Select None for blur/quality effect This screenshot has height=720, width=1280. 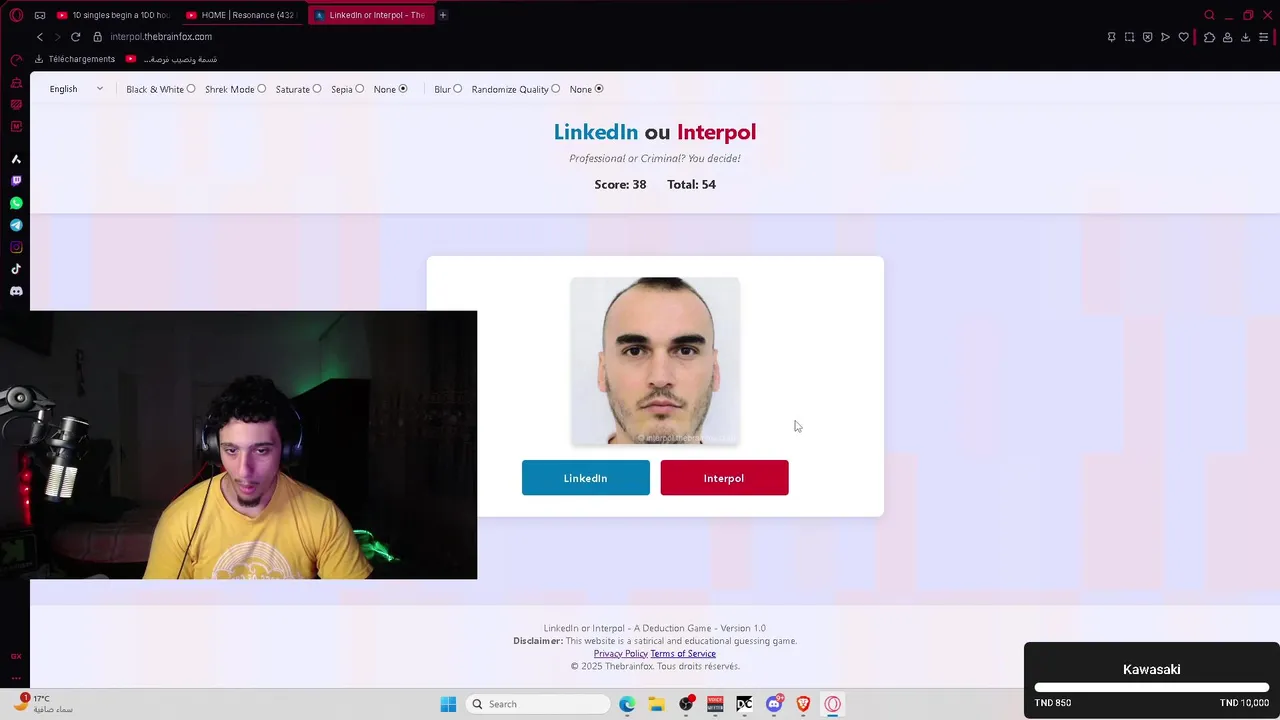599,89
